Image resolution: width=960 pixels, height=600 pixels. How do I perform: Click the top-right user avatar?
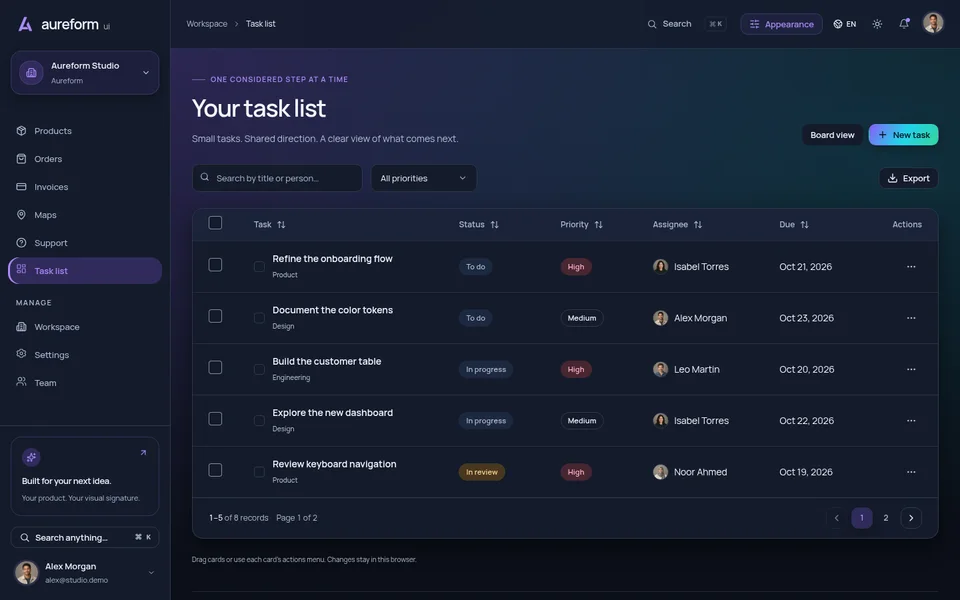point(933,24)
